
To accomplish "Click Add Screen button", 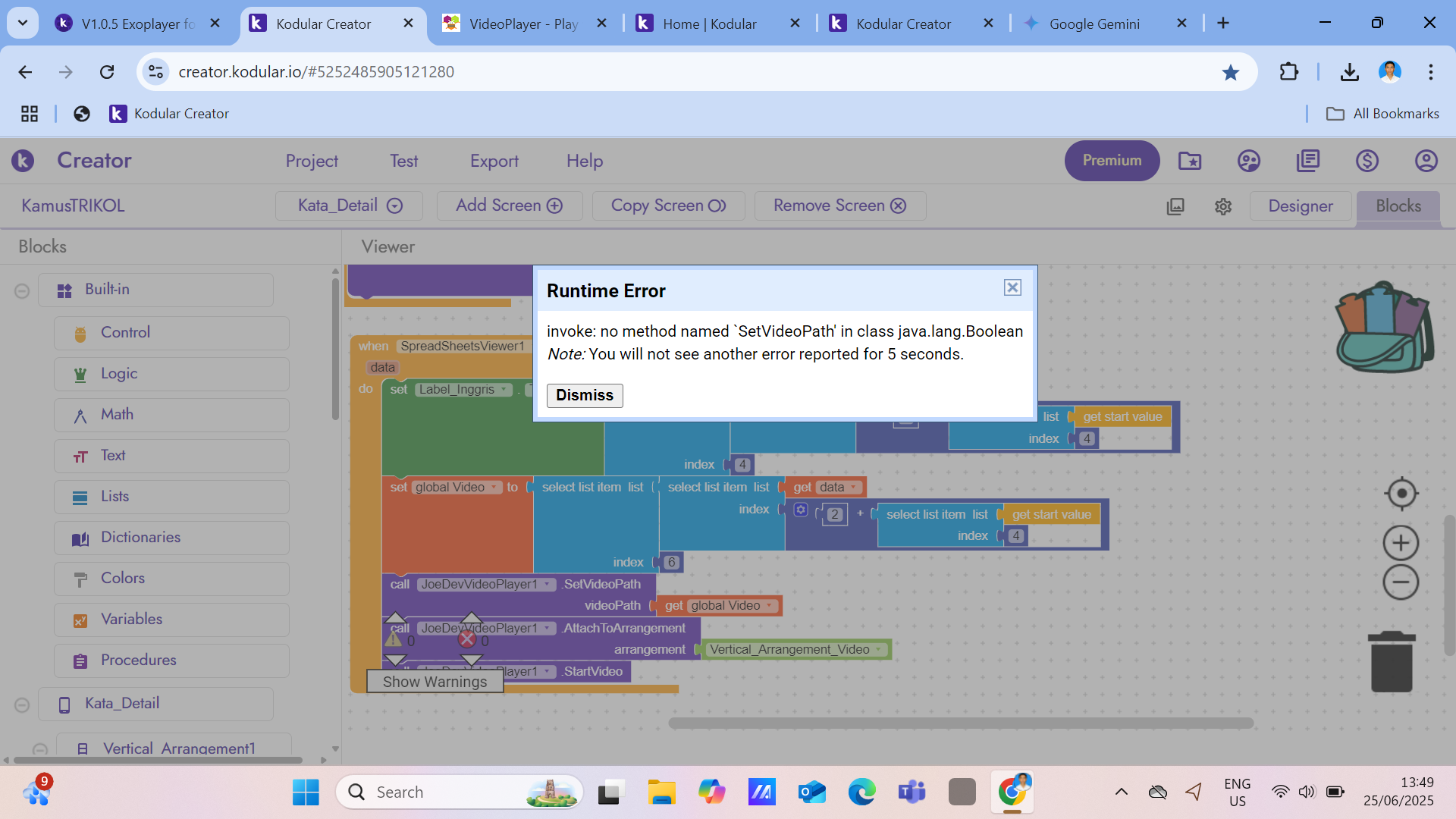I will coord(510,206).
